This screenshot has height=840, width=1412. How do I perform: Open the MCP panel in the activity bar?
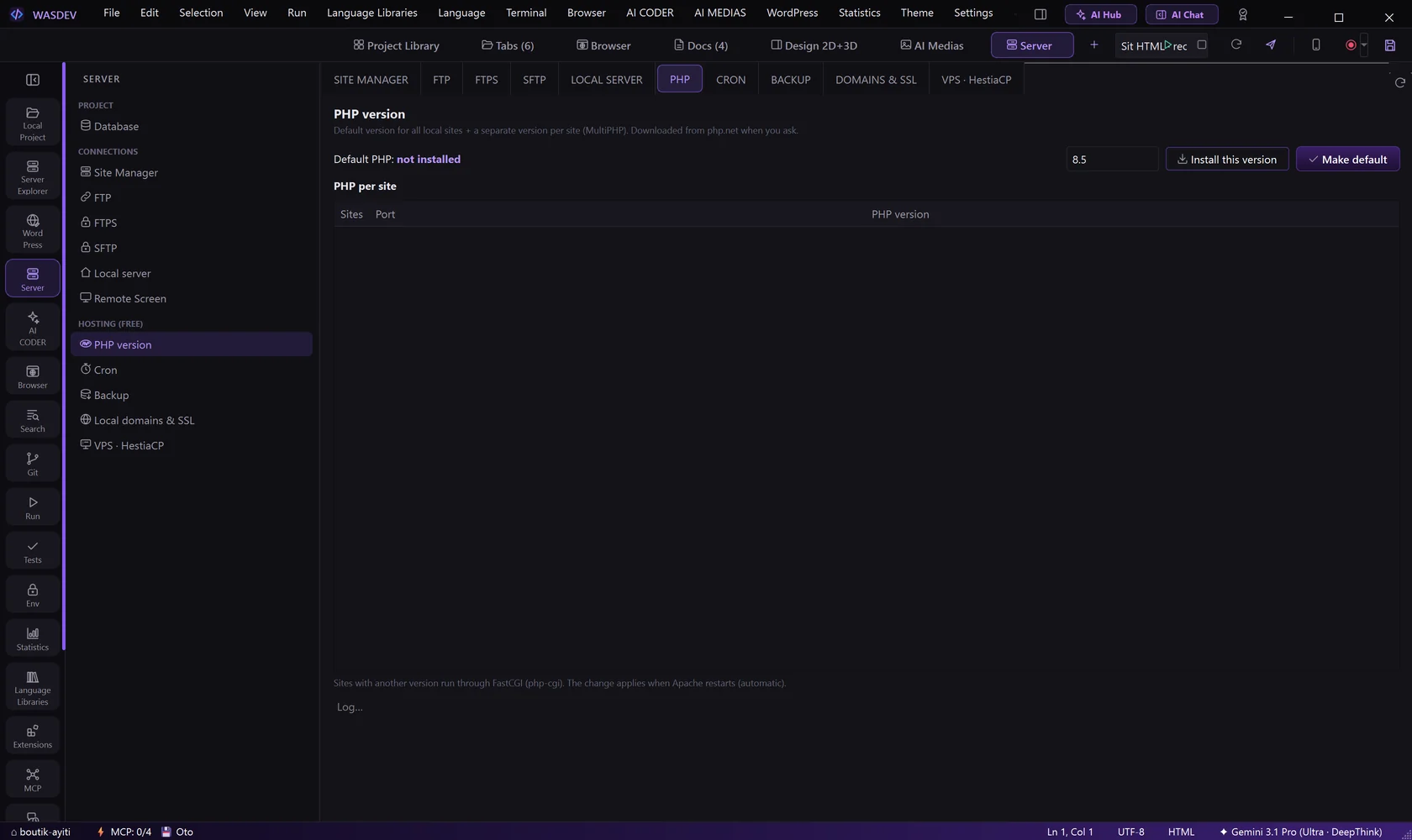point(33,780)
